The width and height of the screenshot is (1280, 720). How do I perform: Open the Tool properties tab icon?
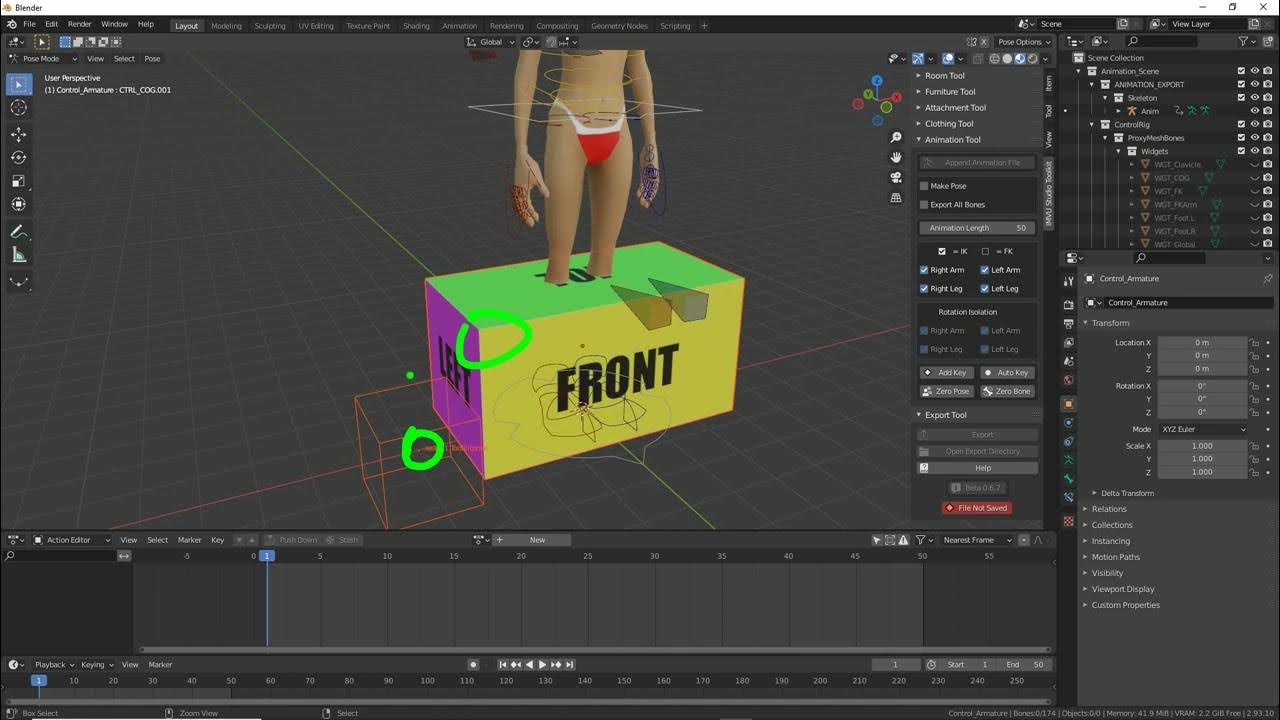[x=1069, y=282]
